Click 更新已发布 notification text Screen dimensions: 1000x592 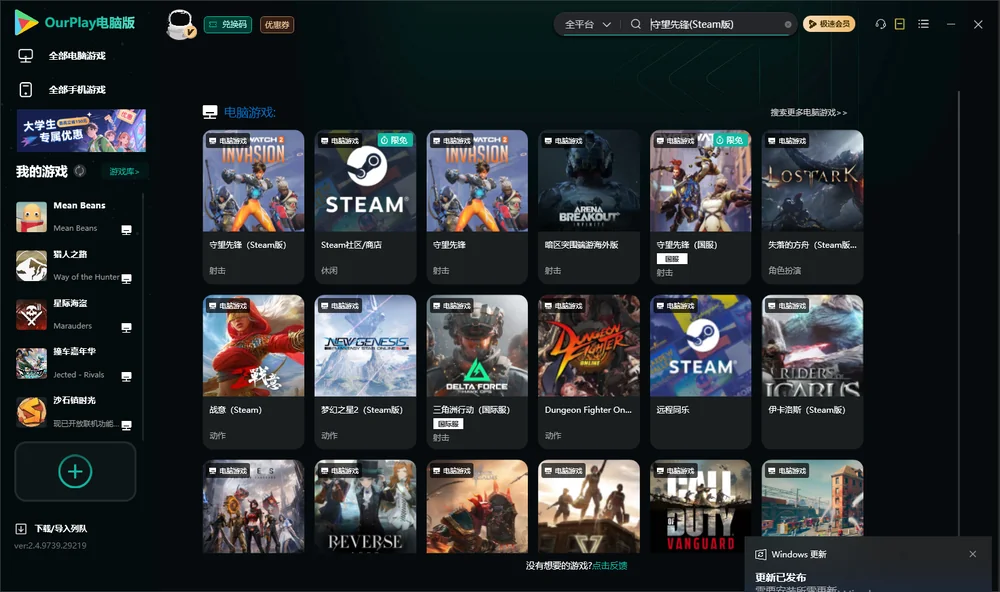[x=781, y=577]
